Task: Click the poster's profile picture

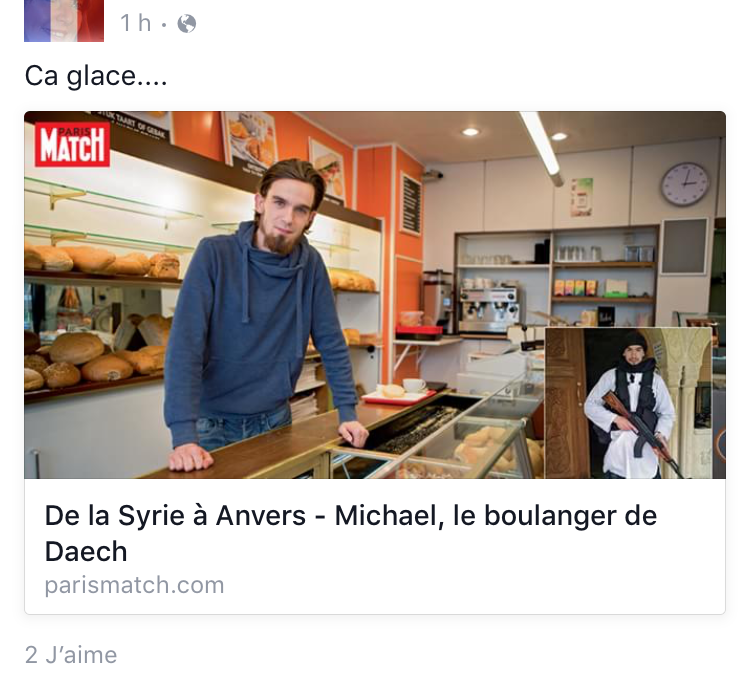Action: pos(64,21)
